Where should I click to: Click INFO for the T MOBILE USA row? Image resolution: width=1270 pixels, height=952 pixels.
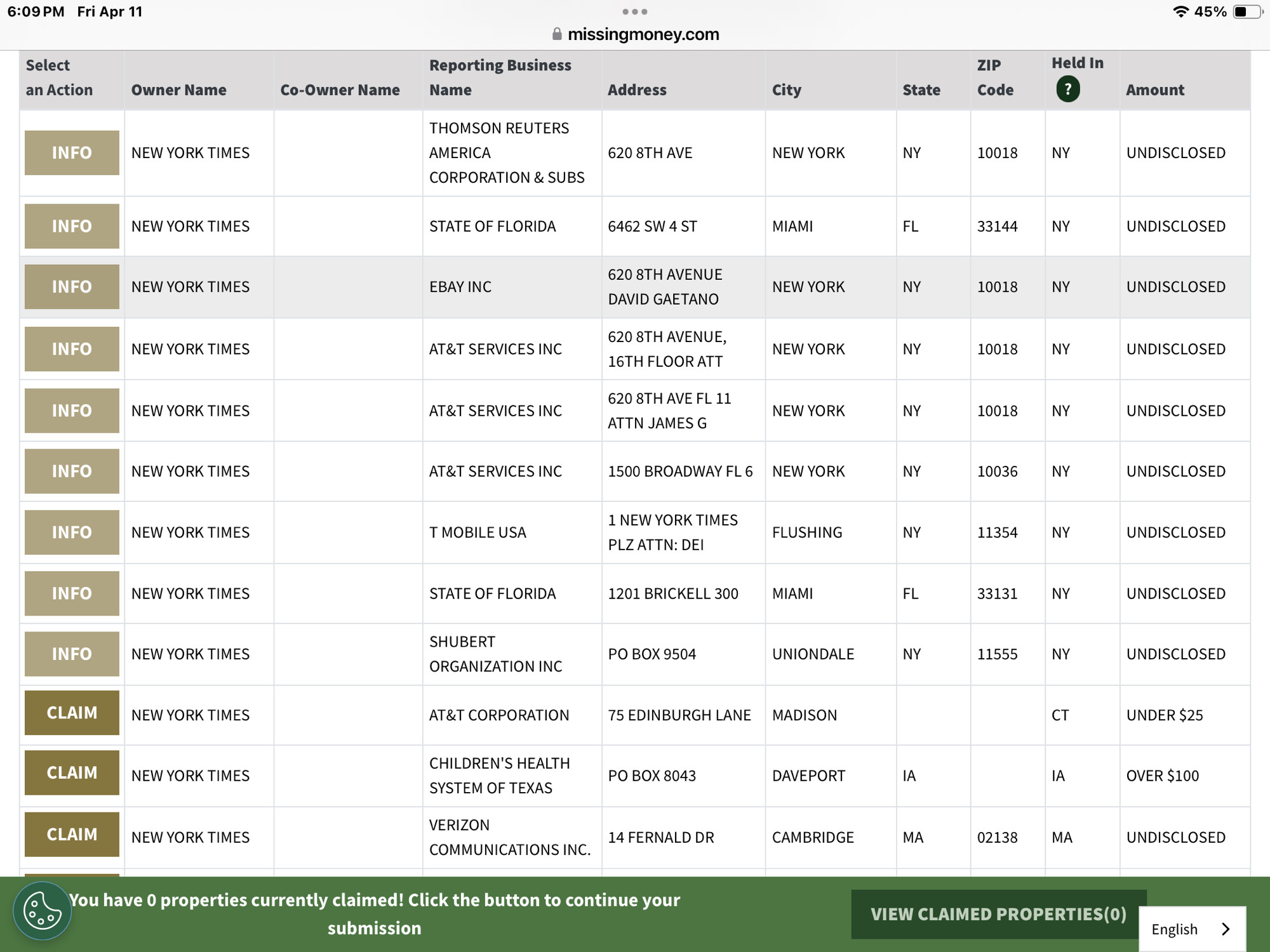pyautogui.click(x=72, y=532)
